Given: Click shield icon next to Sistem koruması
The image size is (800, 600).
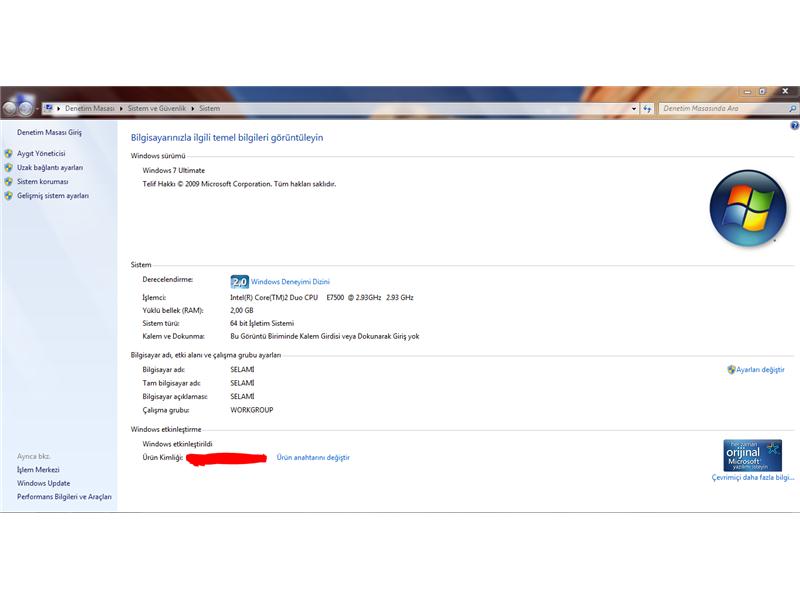Looking at the screenshot, I should click(9, 182).
